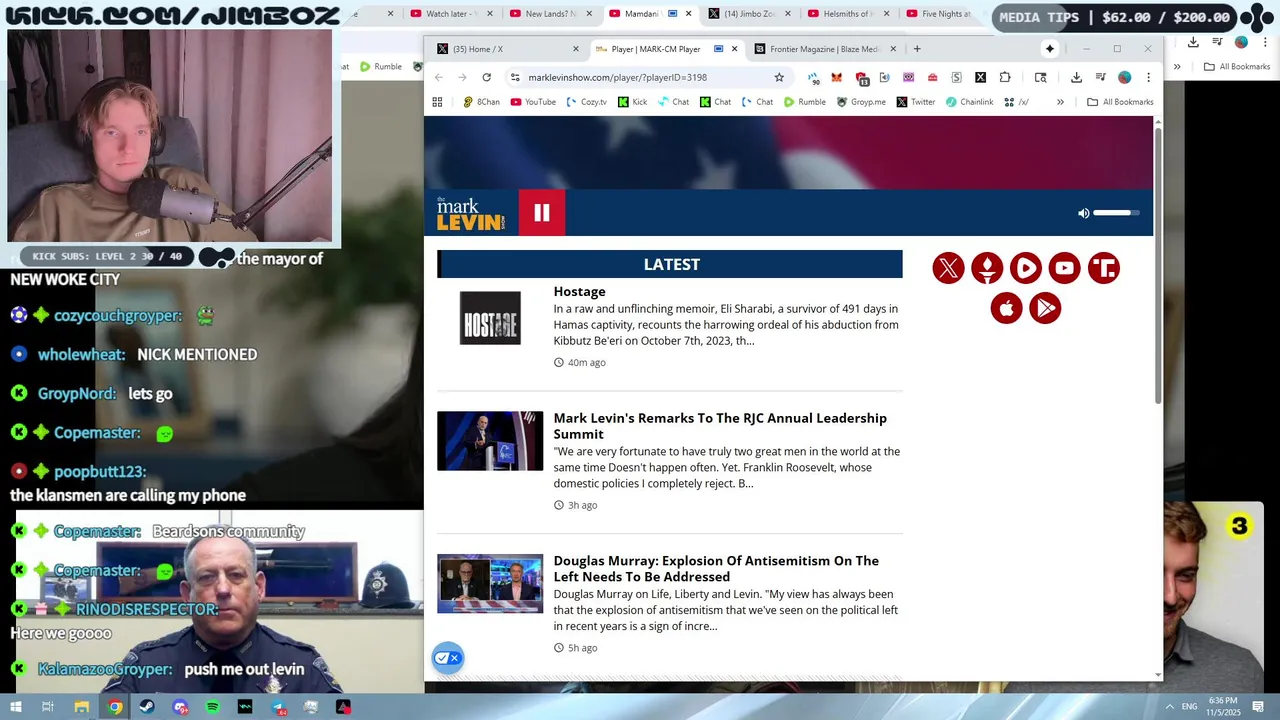
Task: Open the Rumble bookmark in front window
Action: pyautogui.click(x=805, y=102)
